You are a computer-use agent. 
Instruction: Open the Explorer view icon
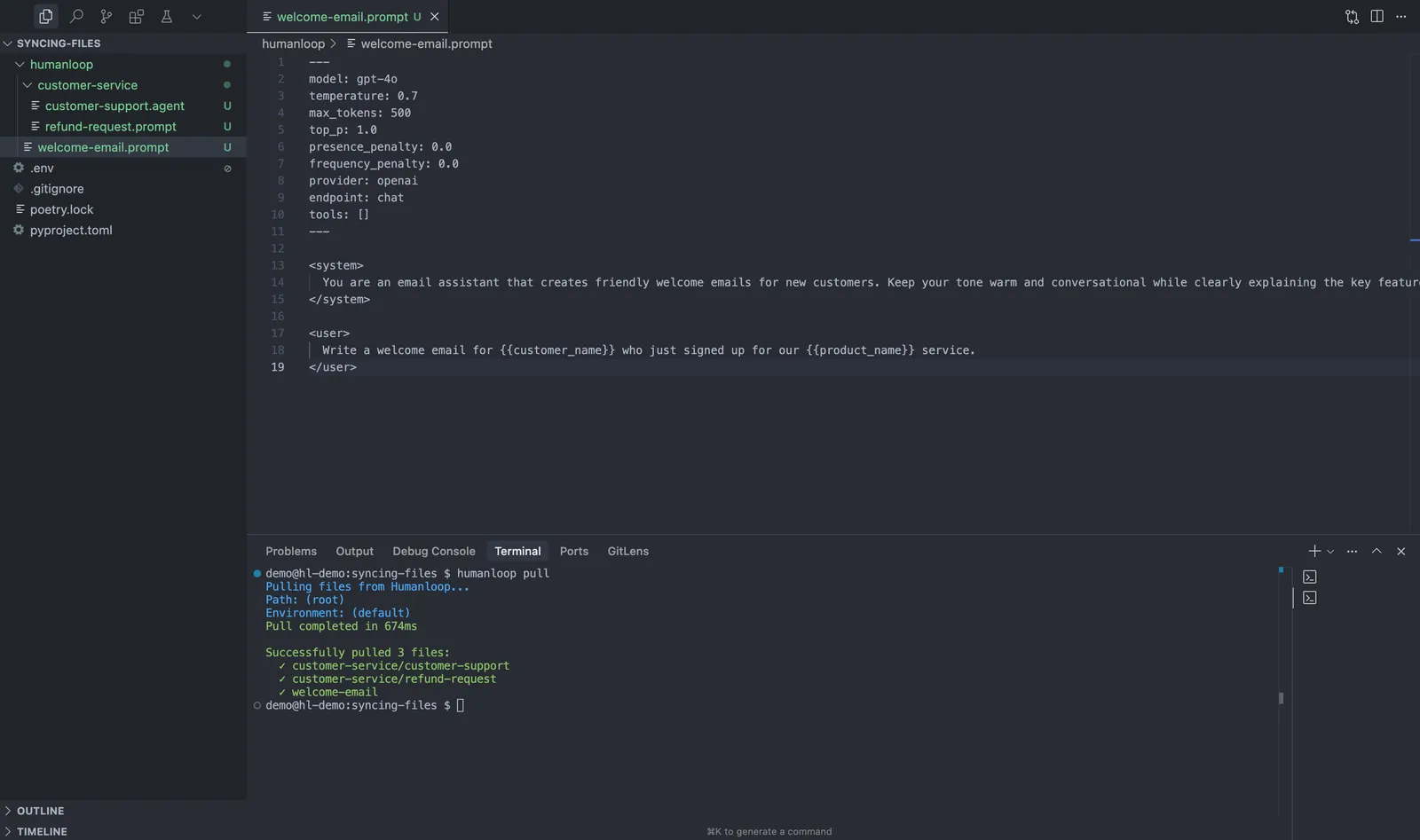[45, 16]
